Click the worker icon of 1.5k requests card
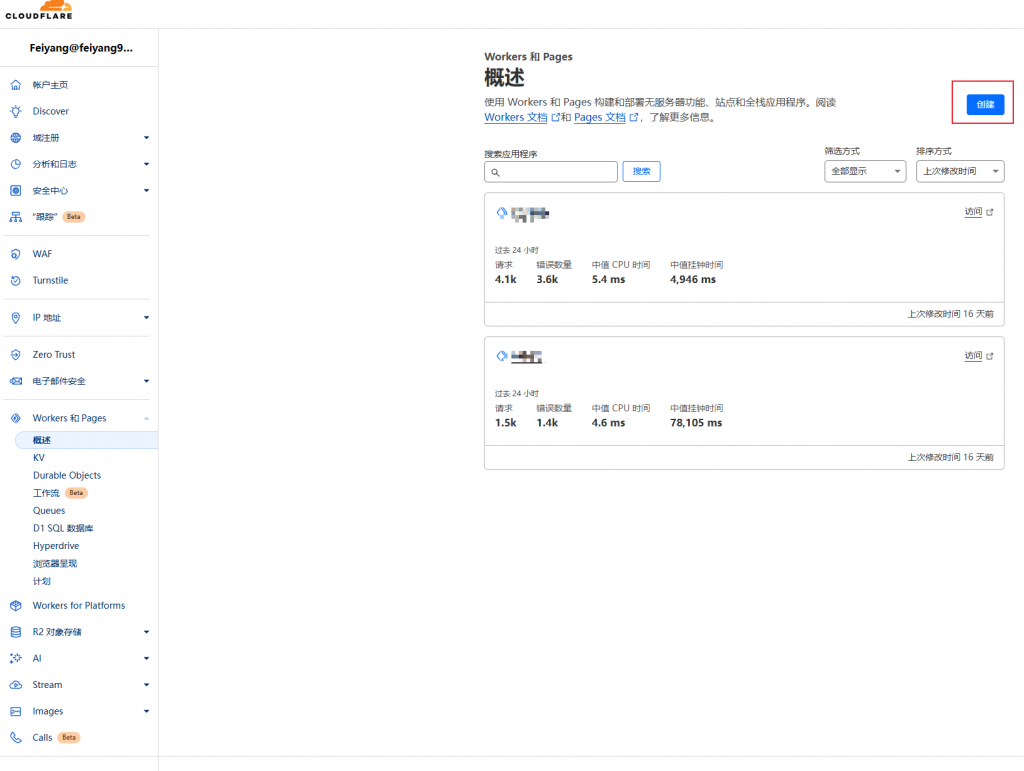Screen dimensions: 1024x771 tap(502, 356)
